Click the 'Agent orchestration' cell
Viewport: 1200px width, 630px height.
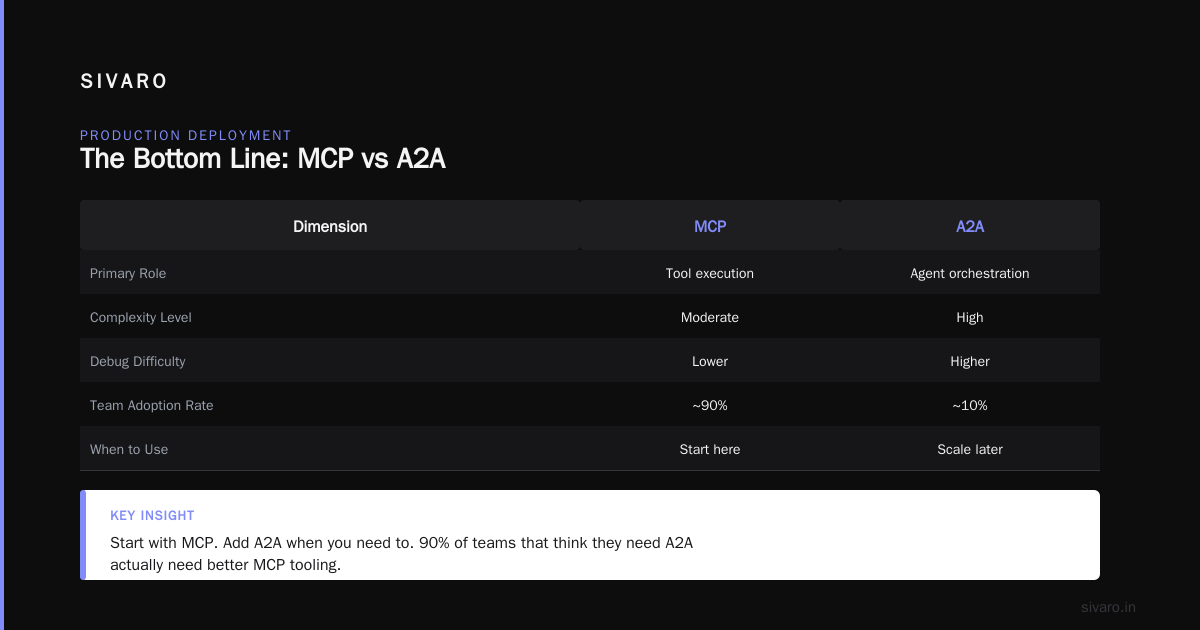[970, 273]
